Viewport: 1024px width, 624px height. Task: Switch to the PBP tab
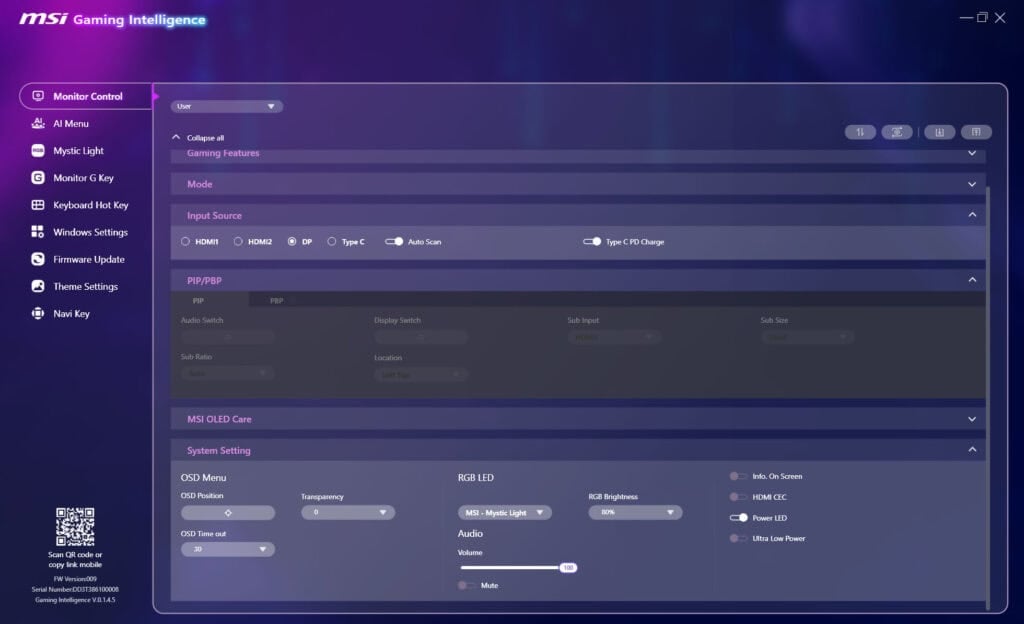pyautogui.click(x=276, y=300)
